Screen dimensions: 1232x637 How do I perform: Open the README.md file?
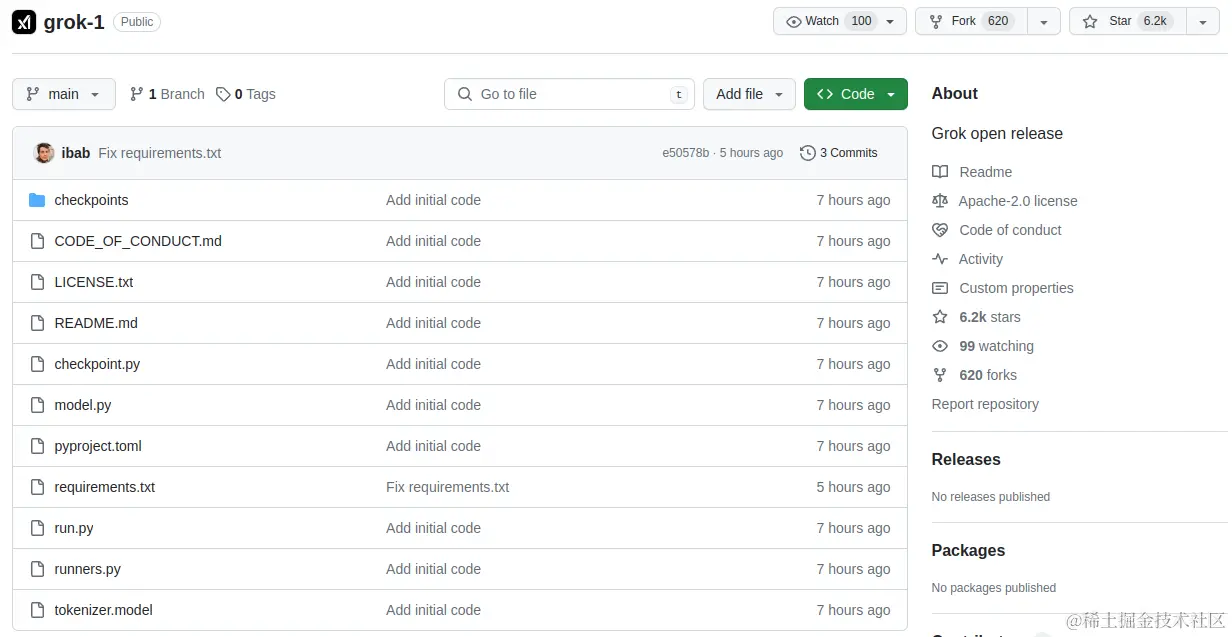(x=96, y=323)
